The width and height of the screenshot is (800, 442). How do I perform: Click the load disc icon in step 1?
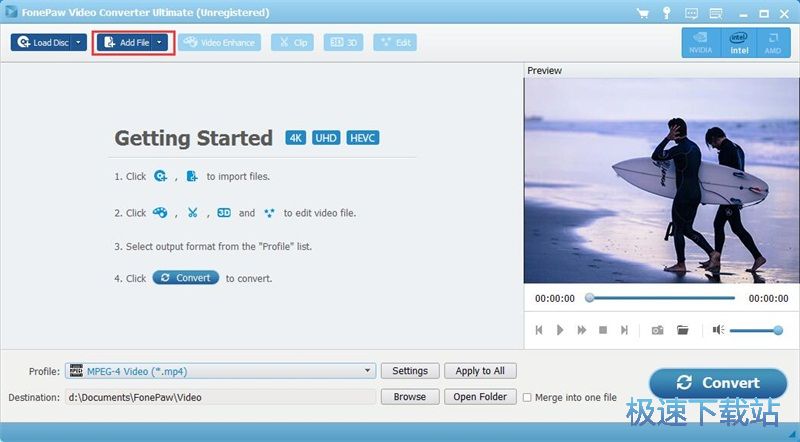[161, 176]
